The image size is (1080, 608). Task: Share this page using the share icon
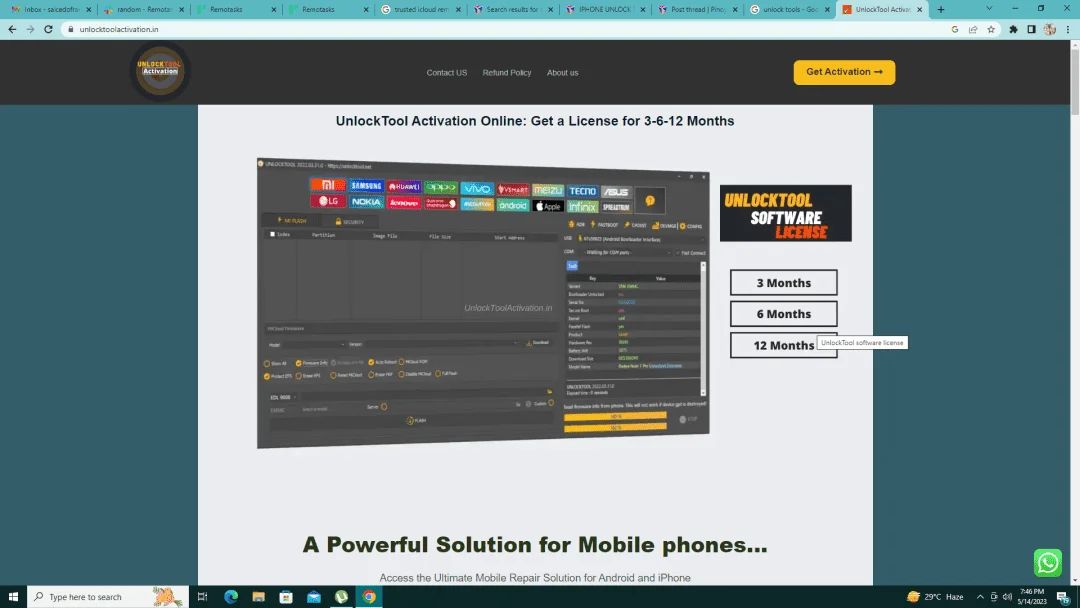973,30
